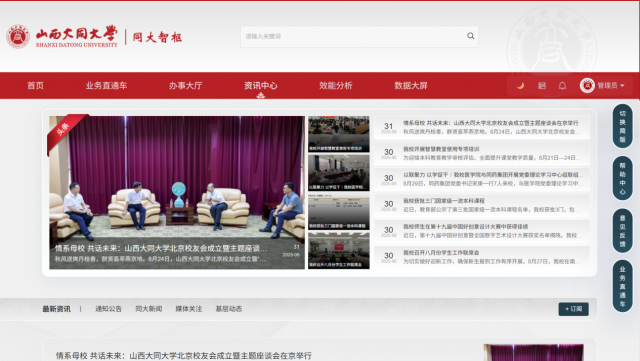The height and width of the screenshot is (361, 640).
Task: Open the notification bell icon
Action: pyautogui.click(x=562, y=85)
